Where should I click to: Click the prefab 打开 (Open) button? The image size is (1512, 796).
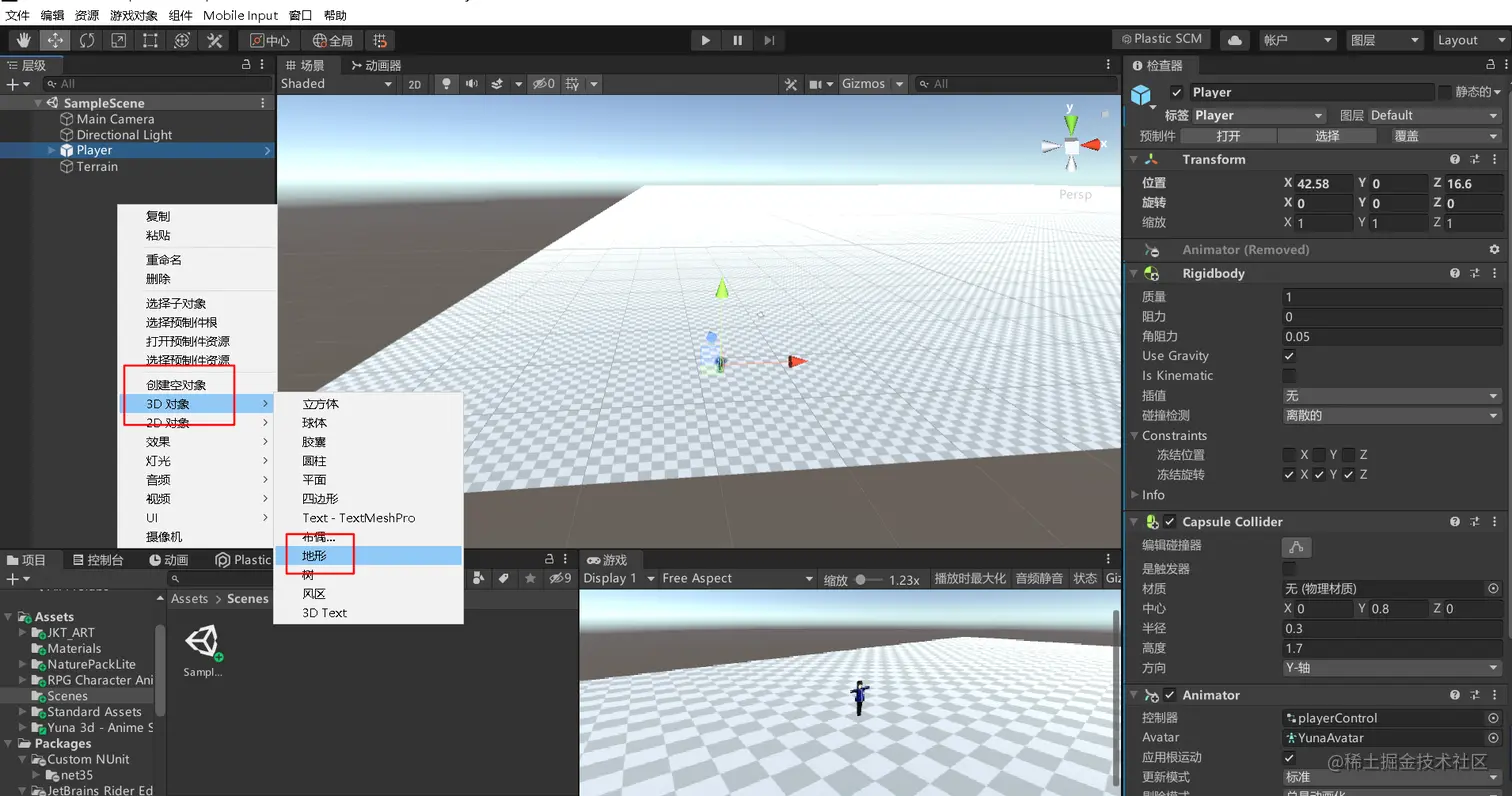[1228, 136]
